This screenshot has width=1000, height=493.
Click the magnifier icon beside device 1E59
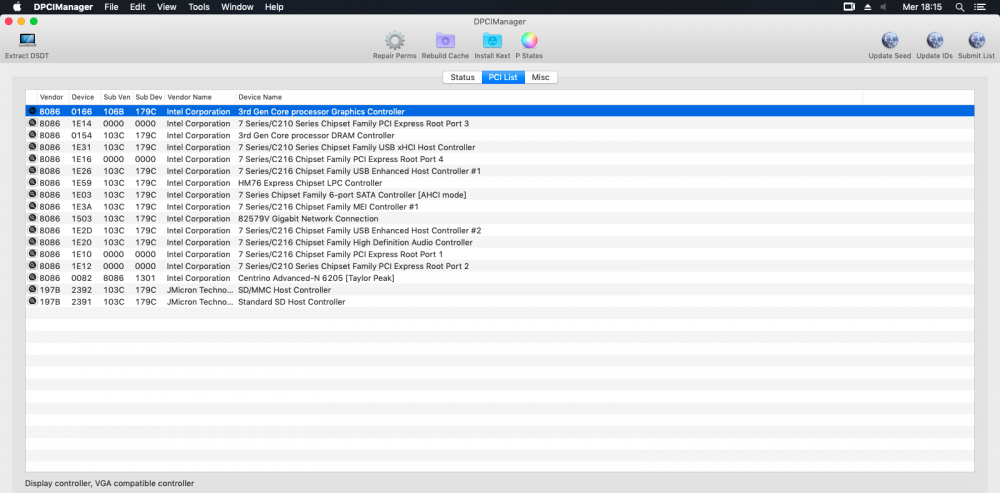tap(32, 182)
